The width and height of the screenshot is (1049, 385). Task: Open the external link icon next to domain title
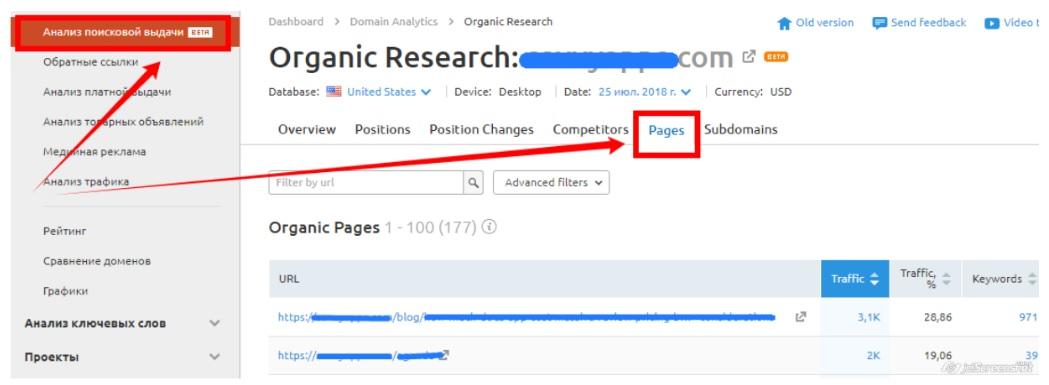click(x=750, y=56)
